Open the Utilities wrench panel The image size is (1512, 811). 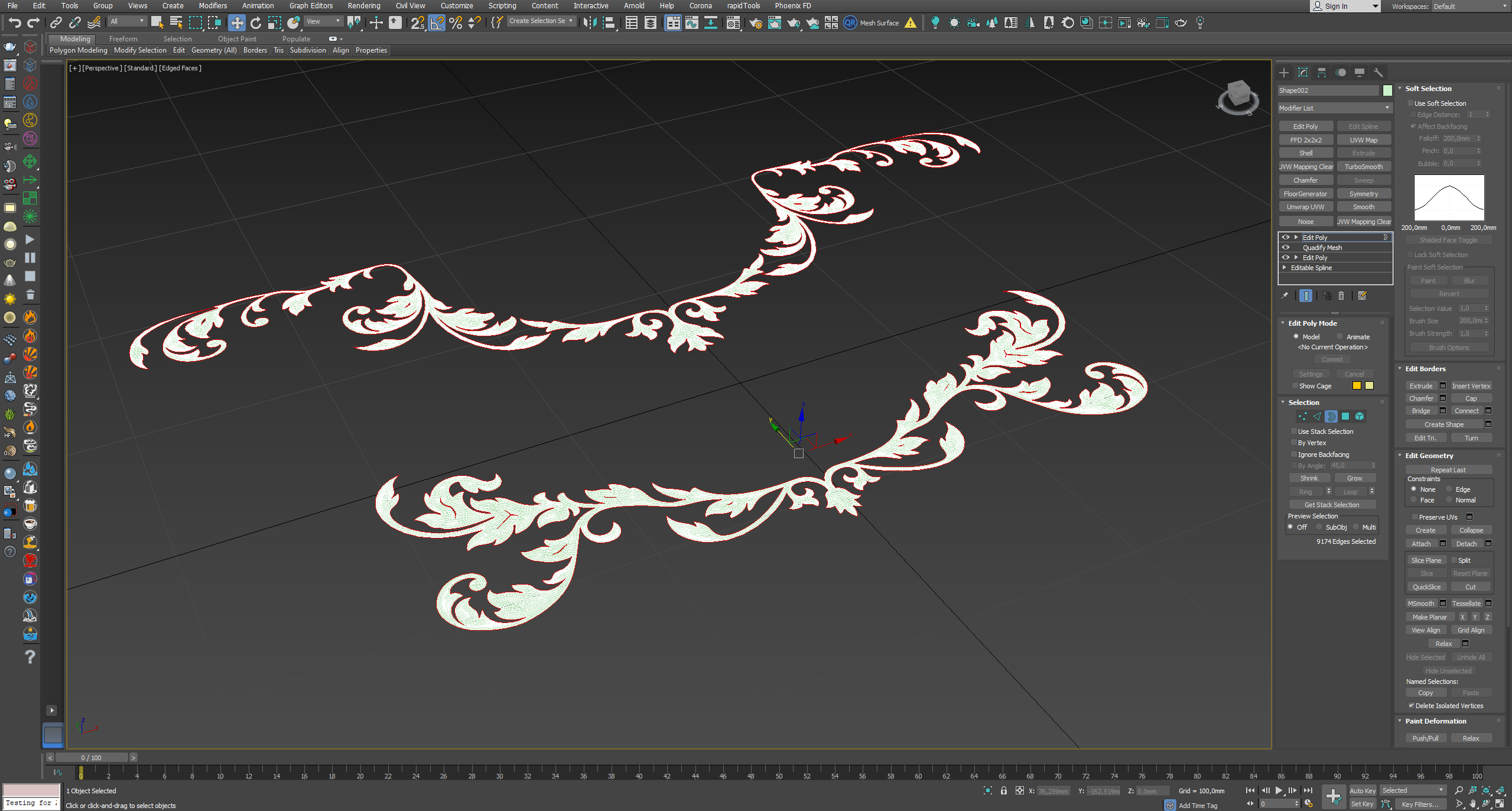[x=1378, y=73]
